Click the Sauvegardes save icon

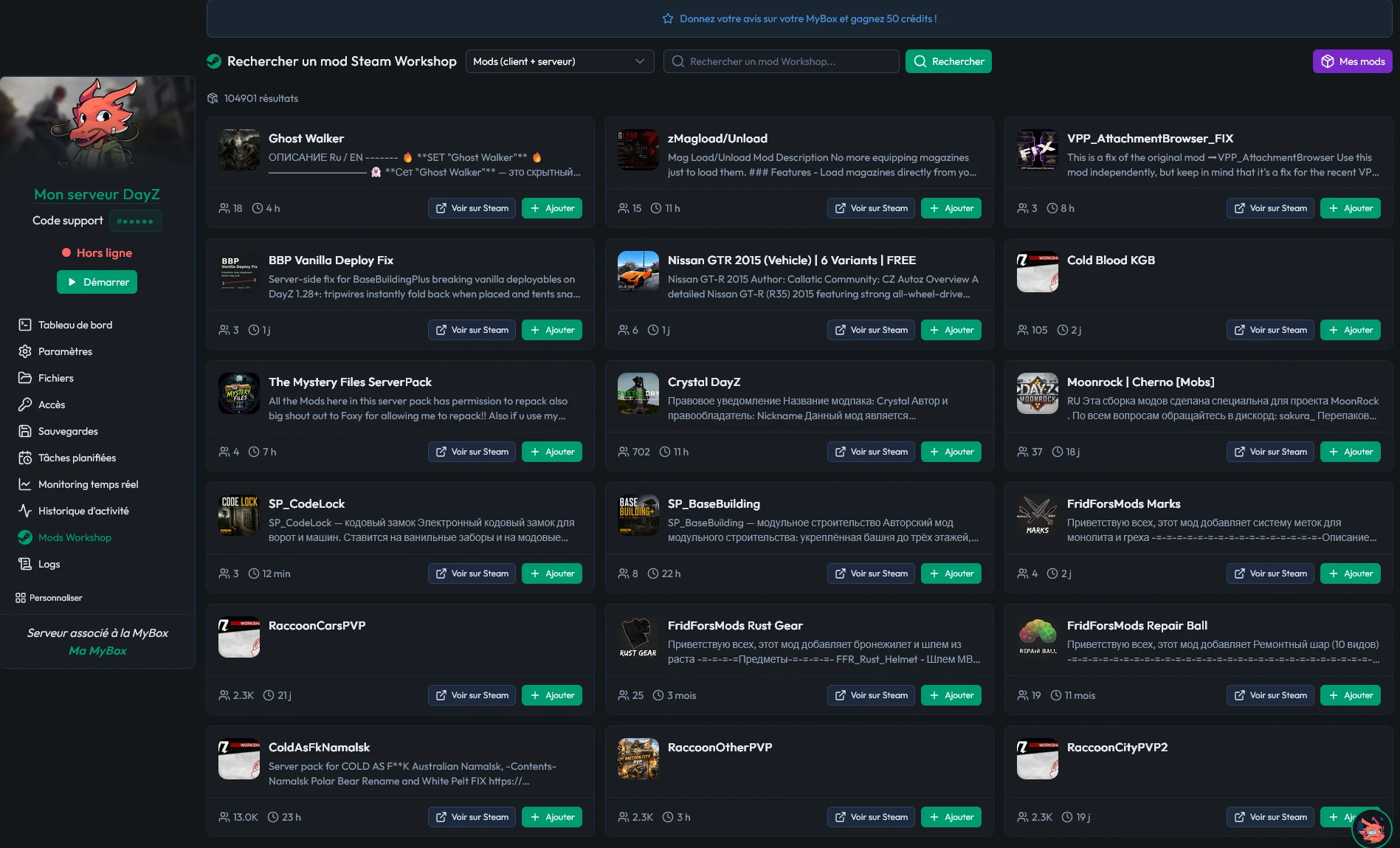[25, 431]
